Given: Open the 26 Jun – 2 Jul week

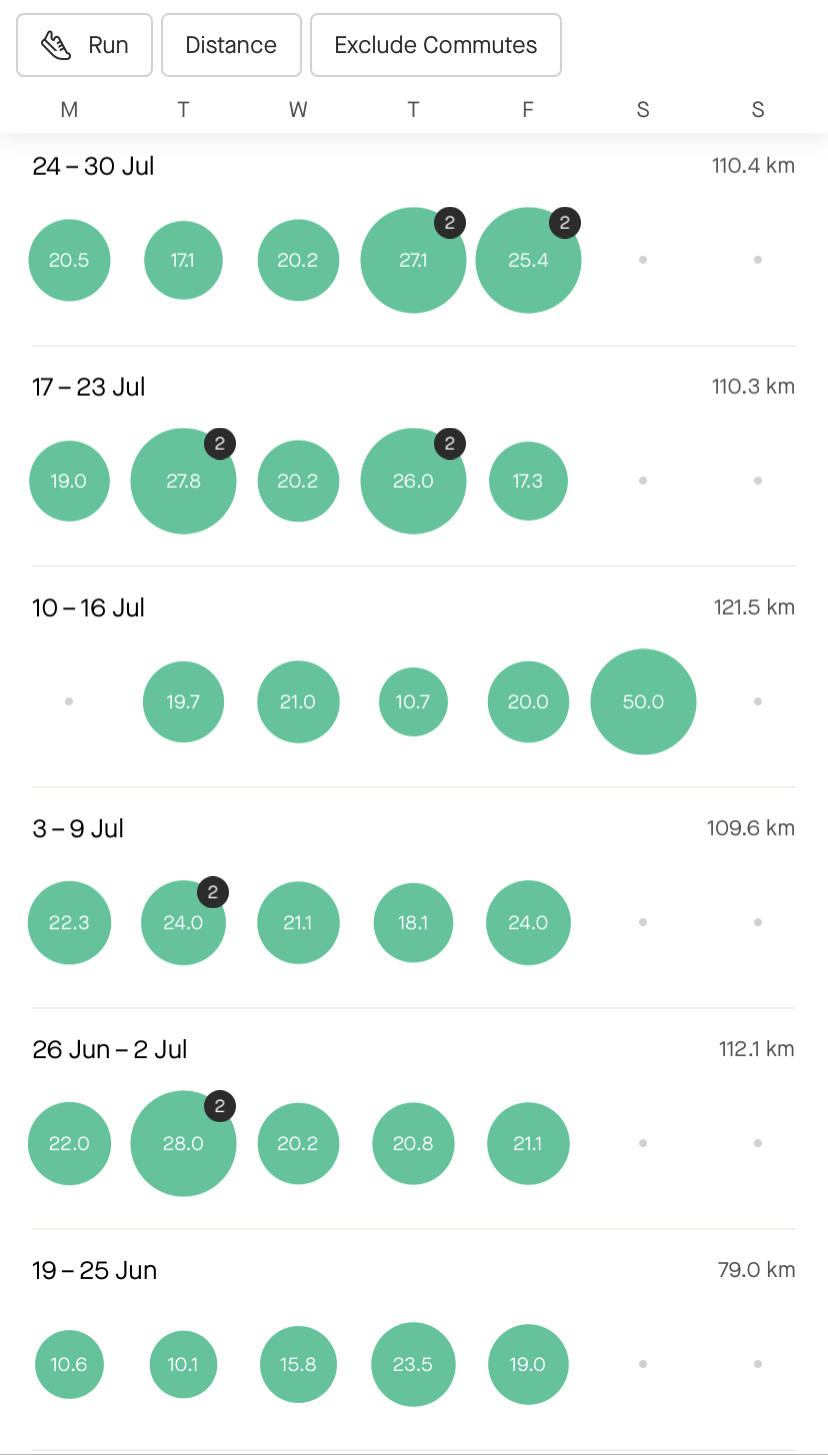Looking at the screenshot, I should pyautogui.click(x=110, y=1050).
